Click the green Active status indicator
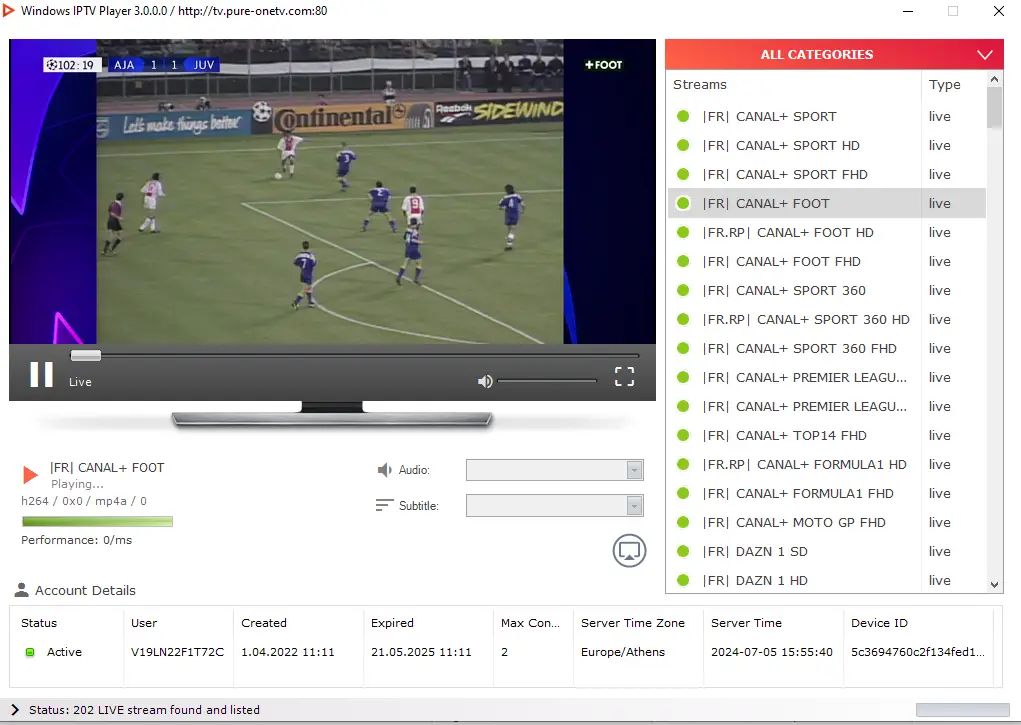 [x=30, y=652]
